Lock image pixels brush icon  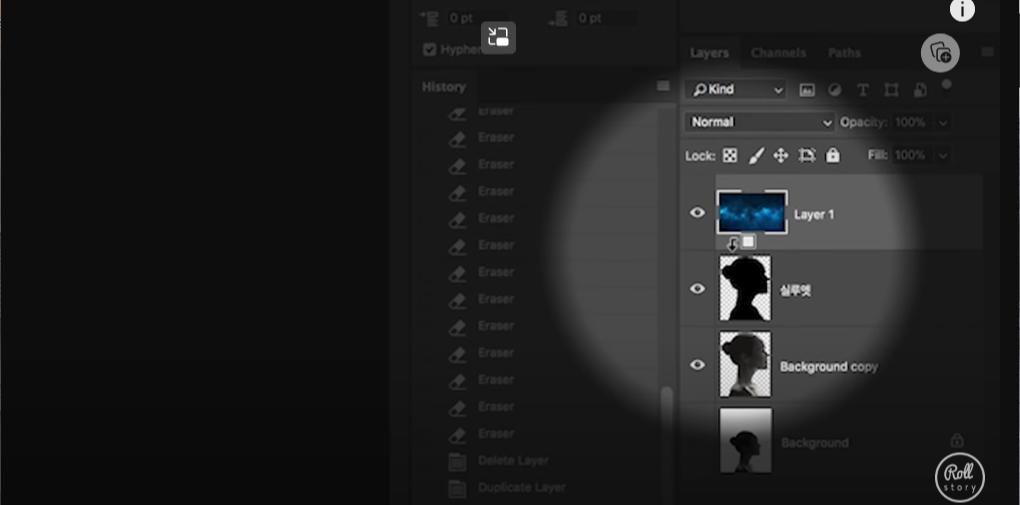(x=756, y=156)
